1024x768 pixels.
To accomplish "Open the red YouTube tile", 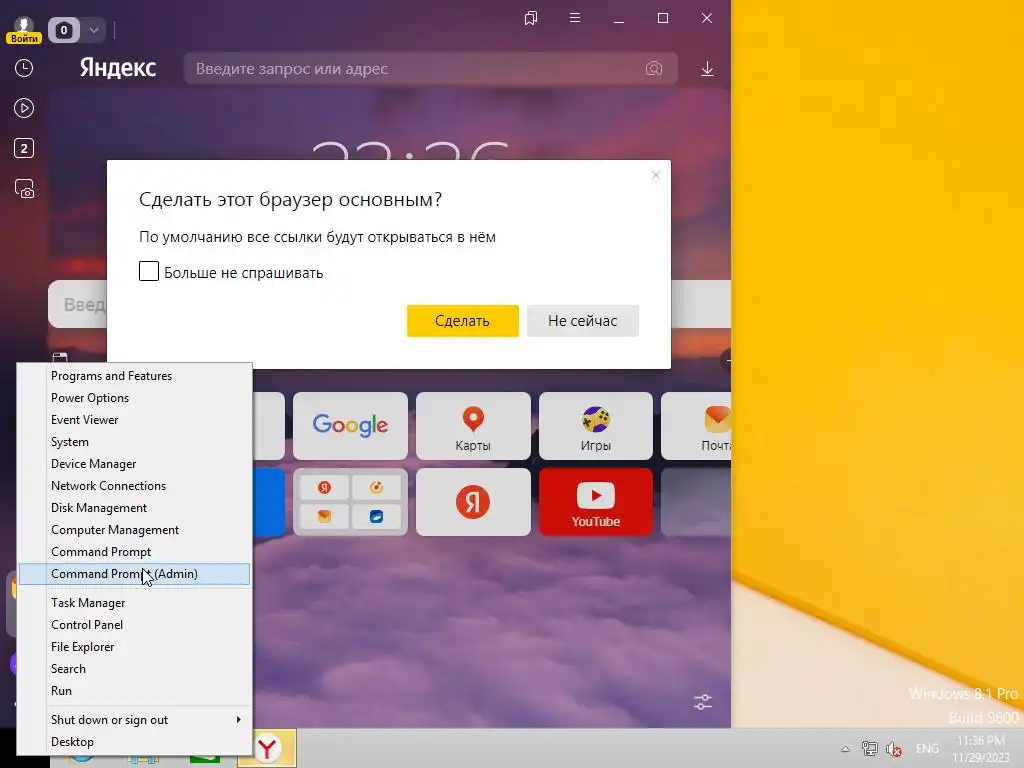I will click(596, 502).
